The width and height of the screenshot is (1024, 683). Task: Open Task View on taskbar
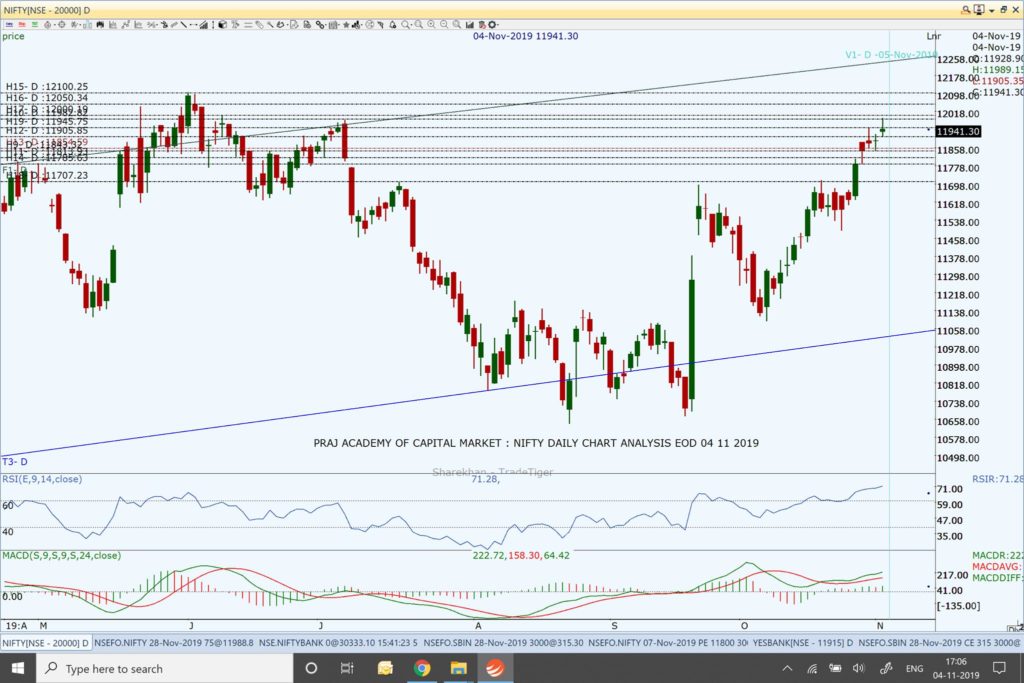[347, 668]
